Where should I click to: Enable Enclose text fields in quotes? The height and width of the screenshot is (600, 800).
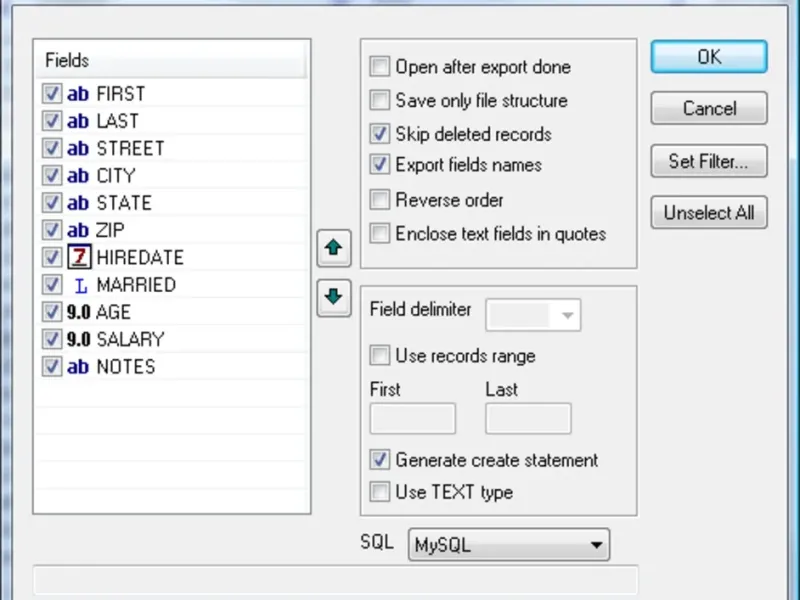coord(380,234)
